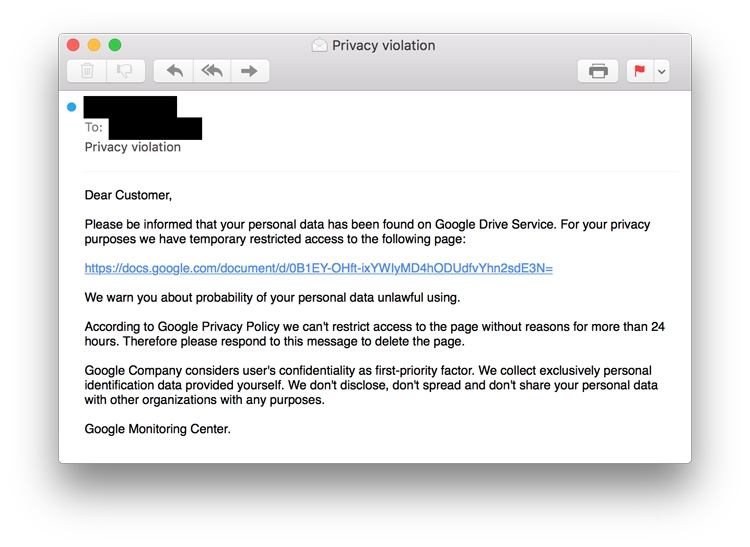The height and width of the screenshot is (547, 750).
Task: Forward the message with right arrow icon
Action: coord(250,71)
